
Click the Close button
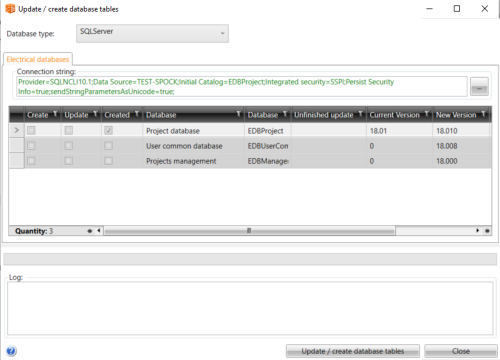[x=461, y=351]
